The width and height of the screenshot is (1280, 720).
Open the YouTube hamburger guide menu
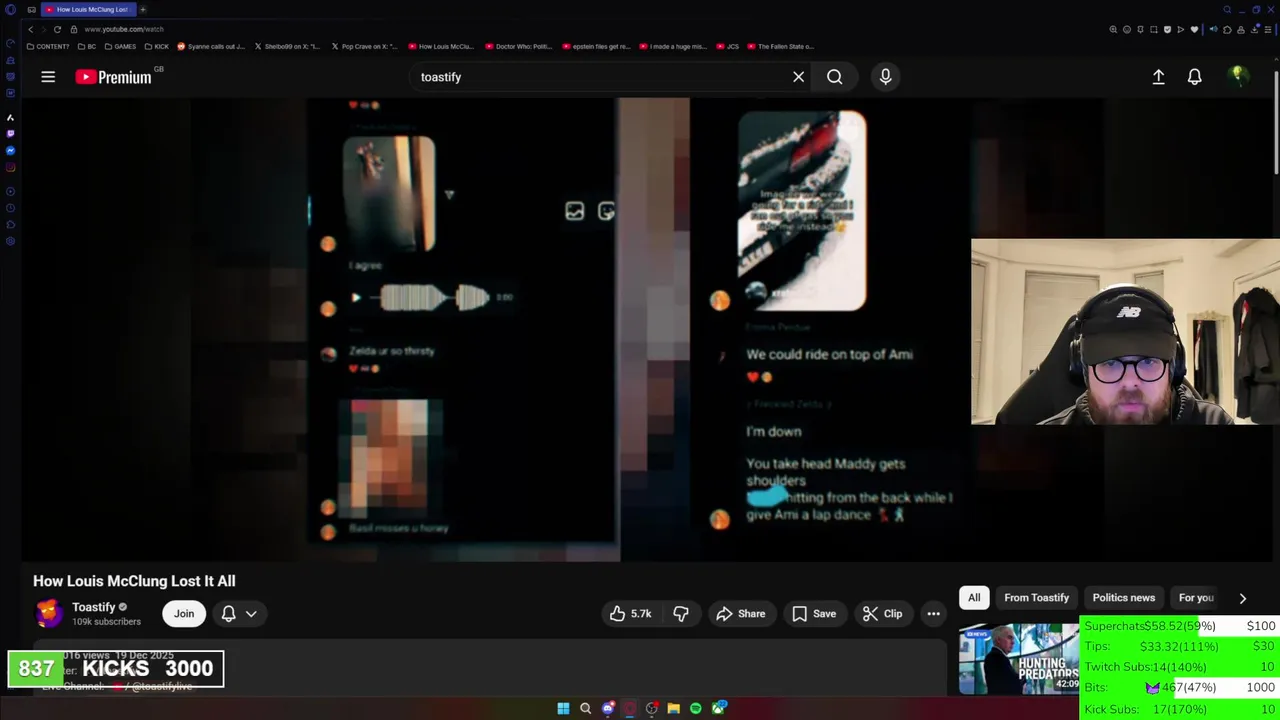pos(48,77)
